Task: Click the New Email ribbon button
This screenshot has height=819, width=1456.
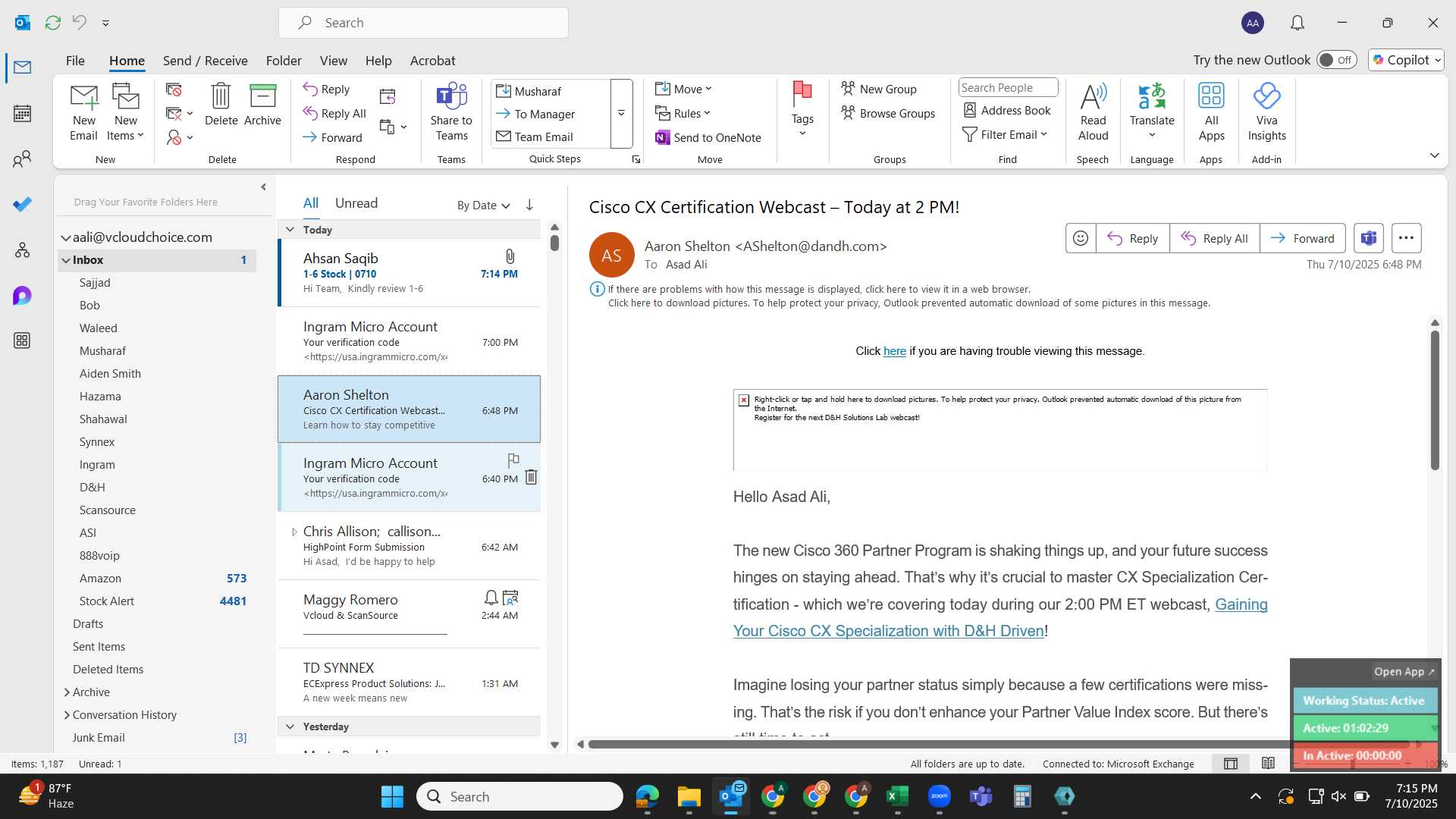Action: (x=83, y=112)
